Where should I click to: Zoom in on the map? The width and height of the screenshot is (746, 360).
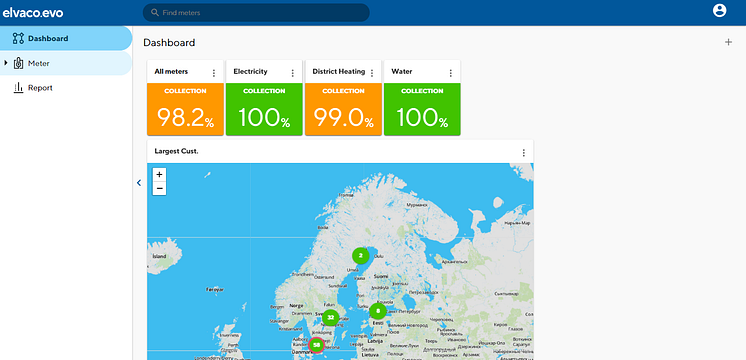pos(159,175)
